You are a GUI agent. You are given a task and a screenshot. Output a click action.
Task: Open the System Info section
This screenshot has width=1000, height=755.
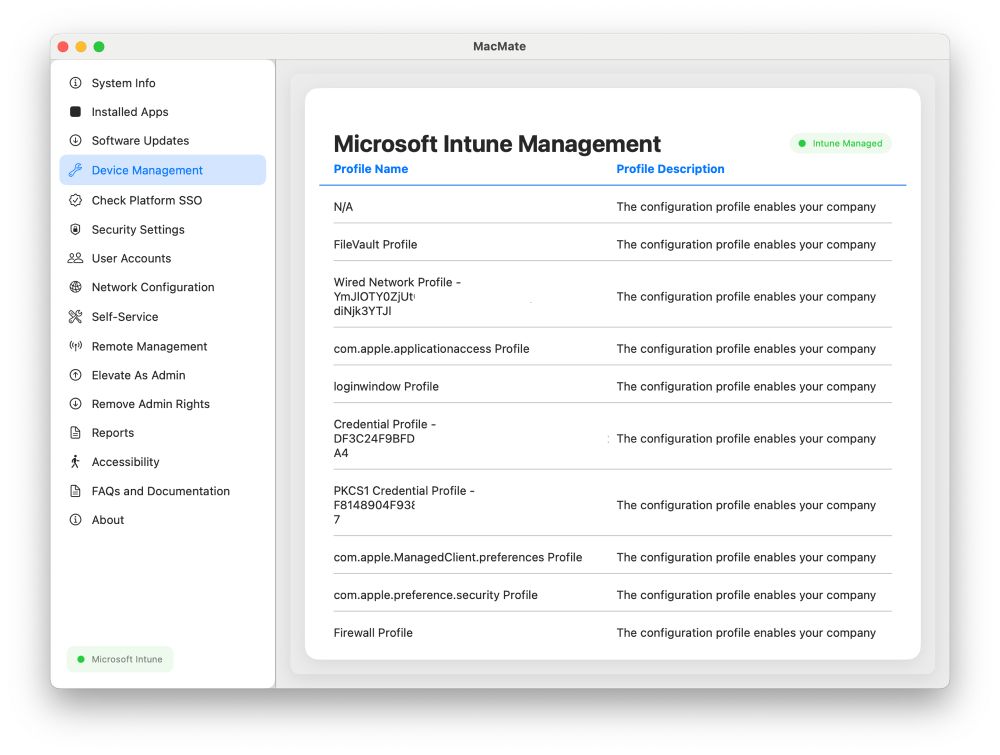163,83
